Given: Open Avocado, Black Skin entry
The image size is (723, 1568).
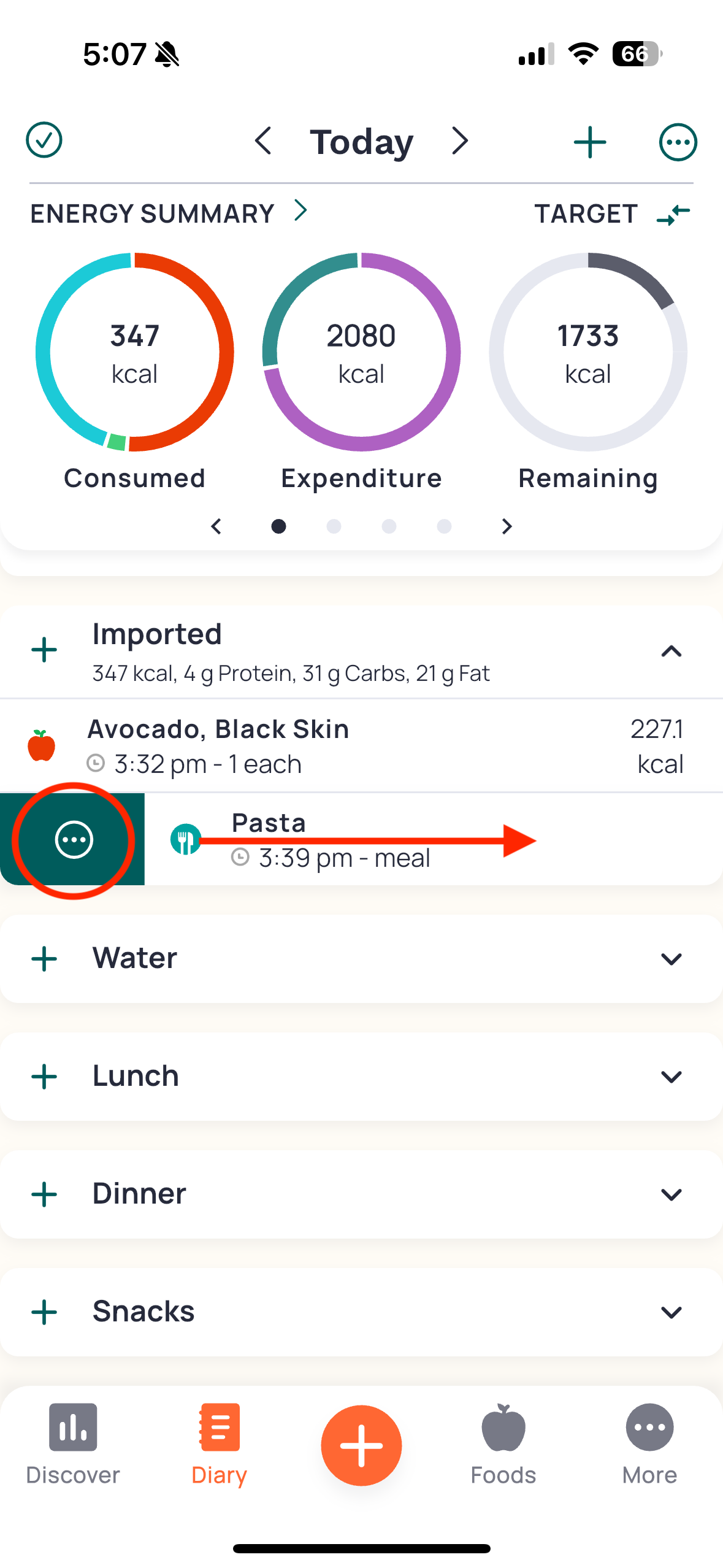Looking at the screenshot, I should pos(361,746).
